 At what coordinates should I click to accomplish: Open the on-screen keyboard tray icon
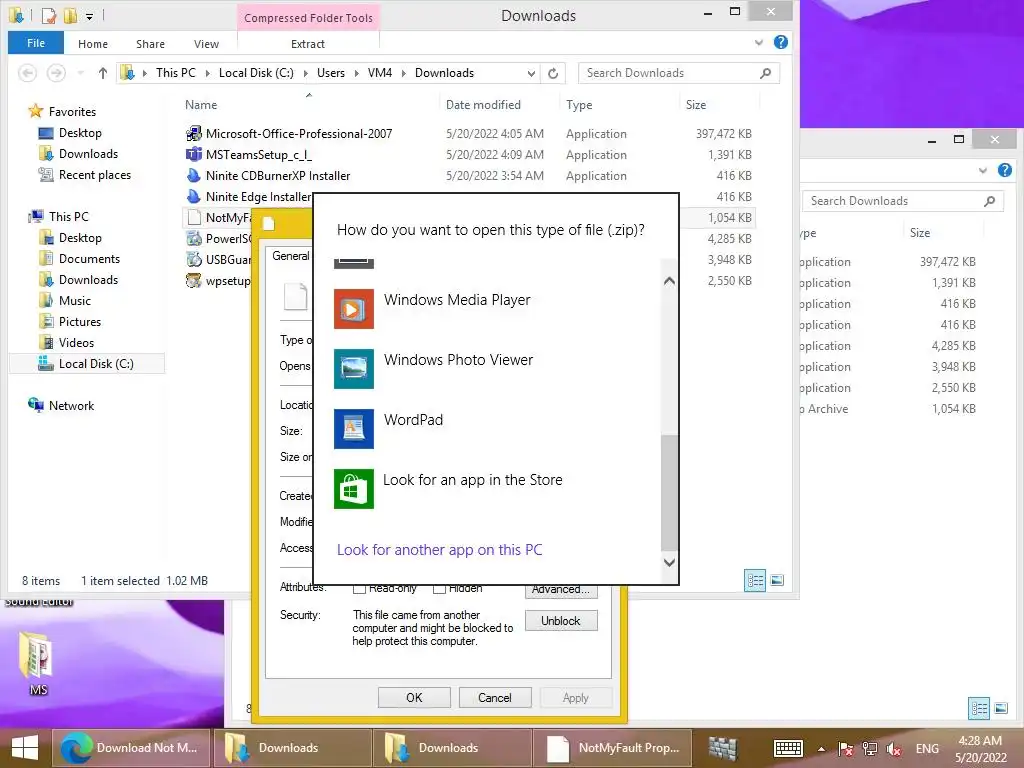[788, 748]
